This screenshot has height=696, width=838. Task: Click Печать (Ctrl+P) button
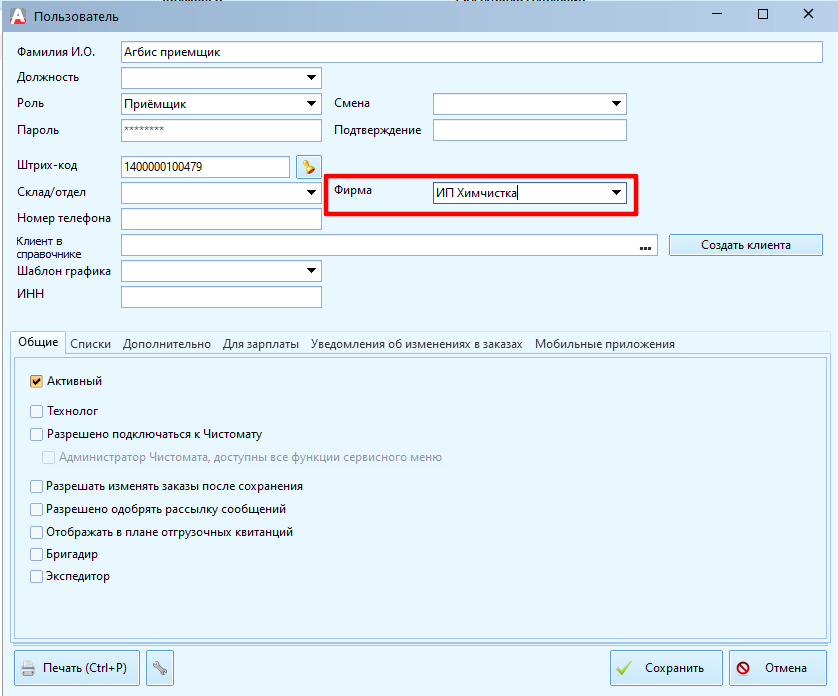tap(76, 668)
